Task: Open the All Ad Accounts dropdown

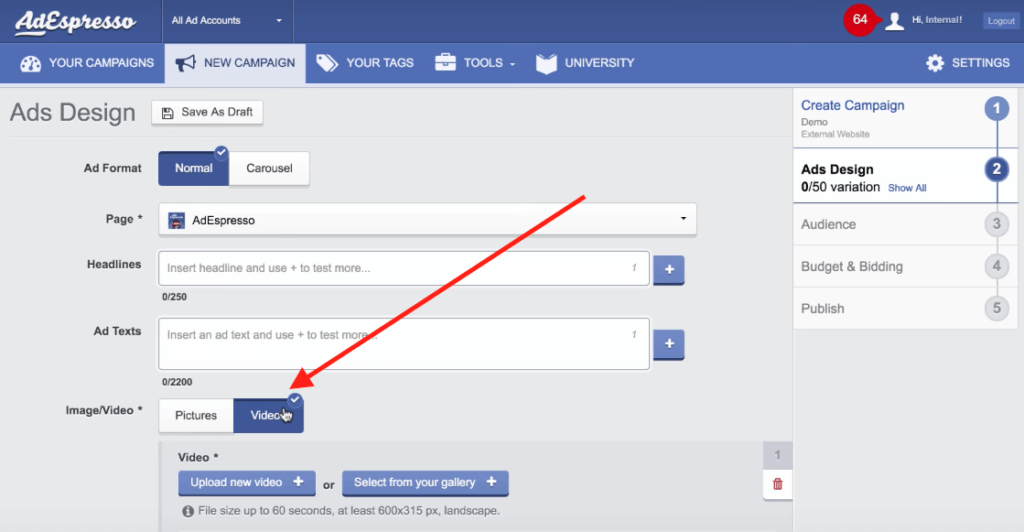Action: (x=226, y=20)
